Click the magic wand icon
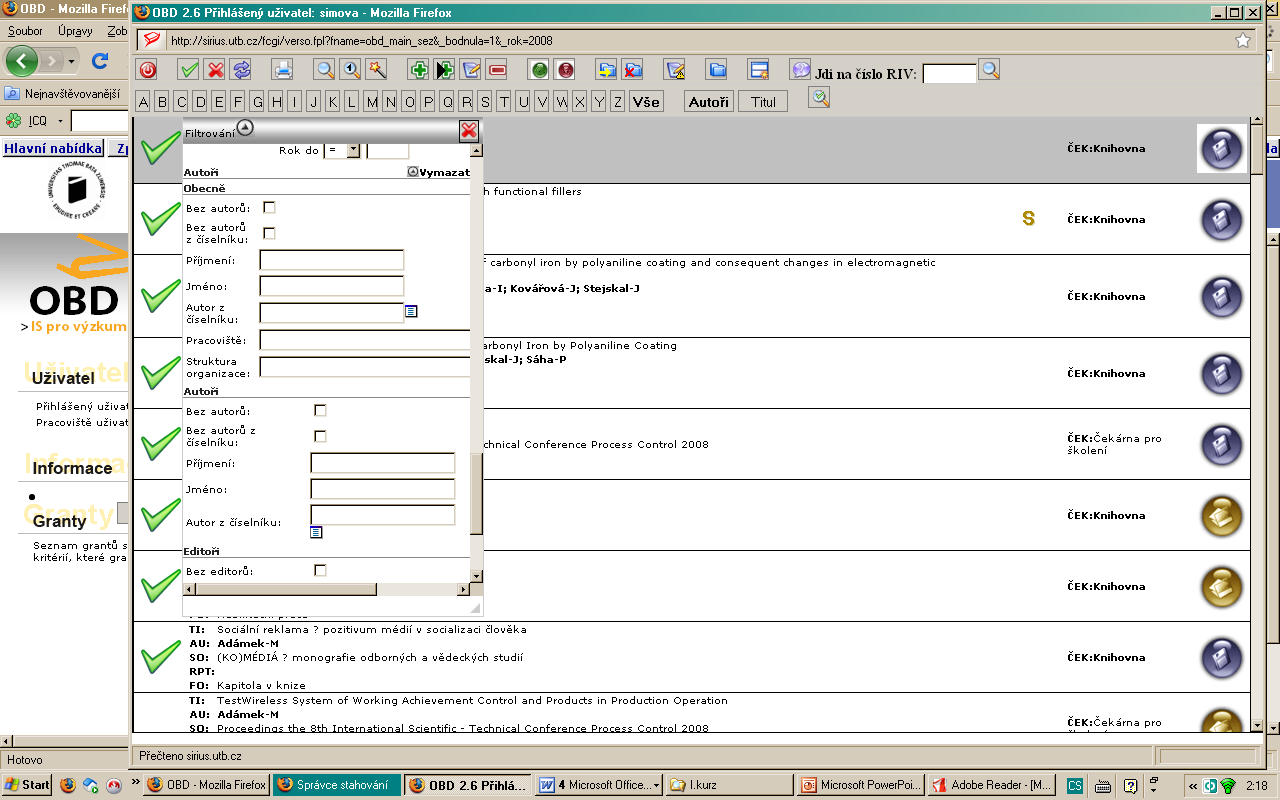 377,70
